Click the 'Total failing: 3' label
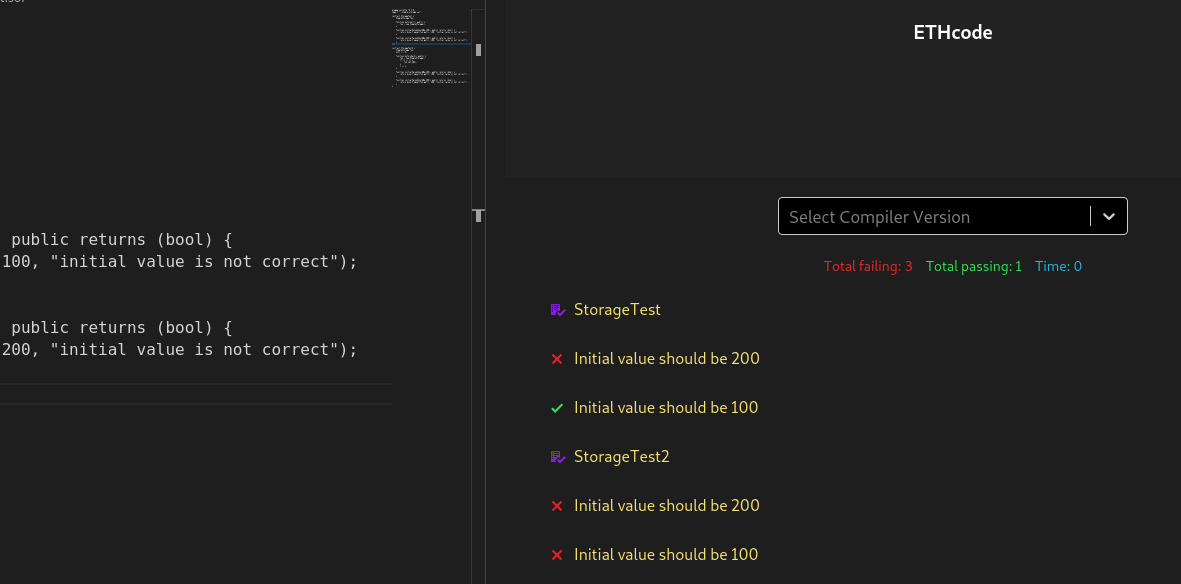 coord(867,266)
